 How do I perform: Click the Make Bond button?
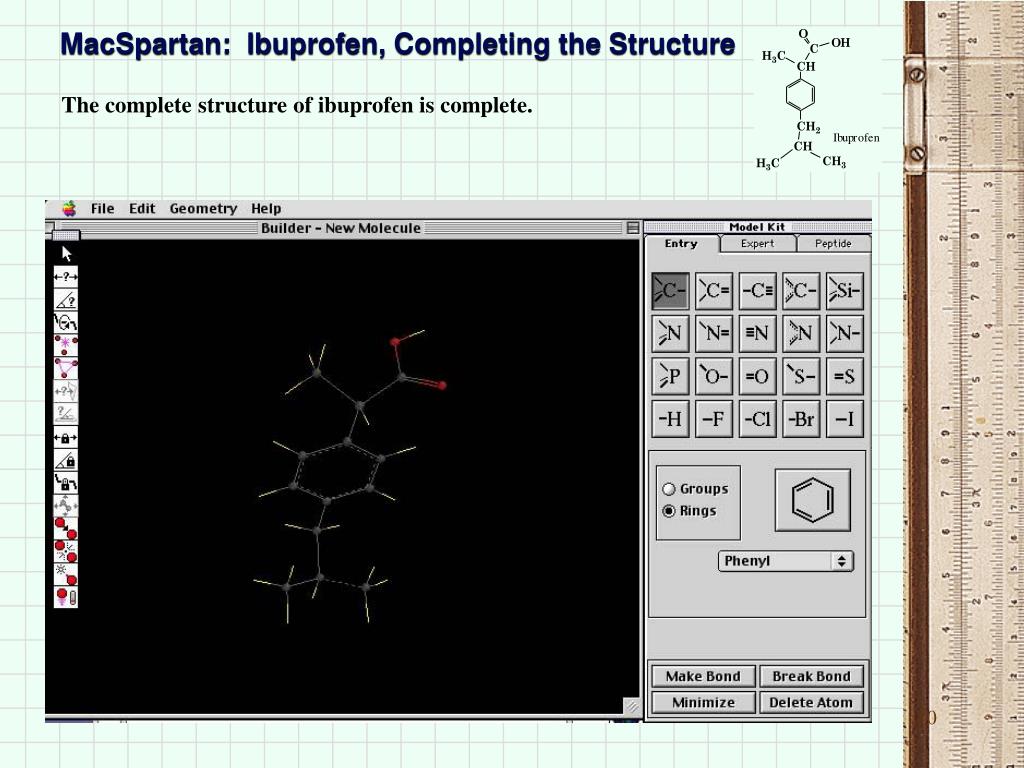(x=703, y=677)
